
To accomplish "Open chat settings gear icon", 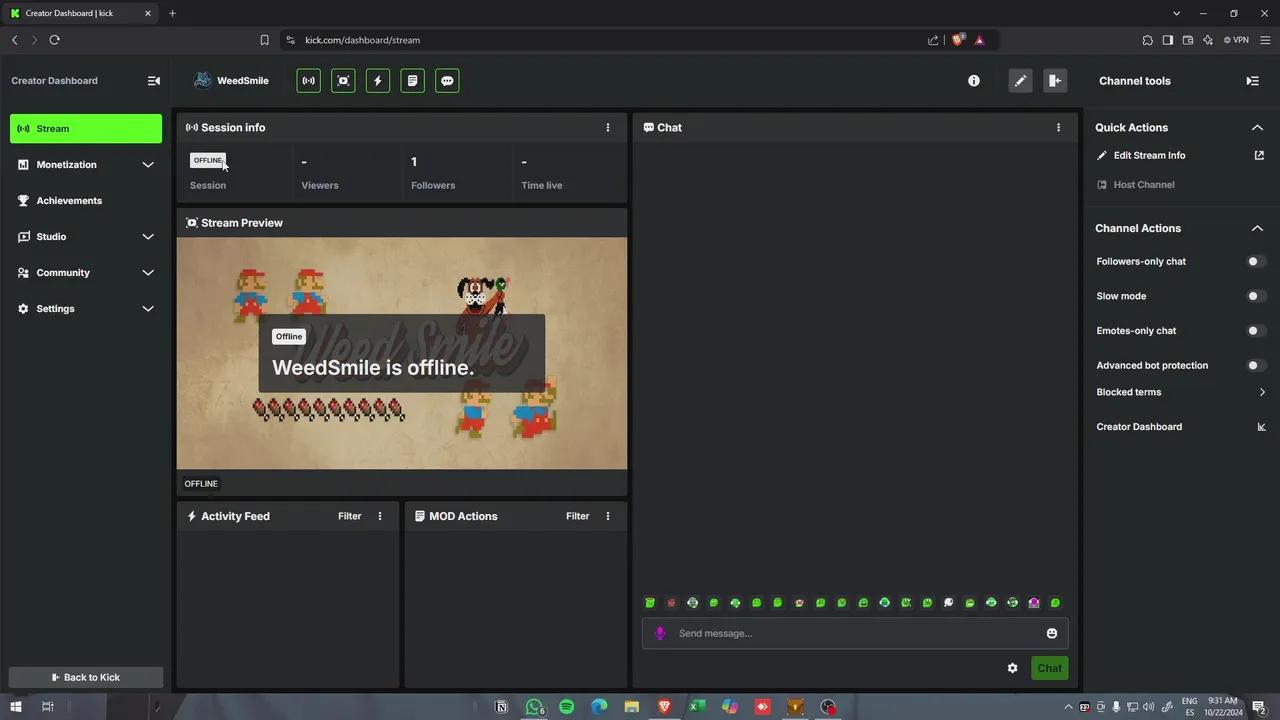I will tap(1012, 668).
